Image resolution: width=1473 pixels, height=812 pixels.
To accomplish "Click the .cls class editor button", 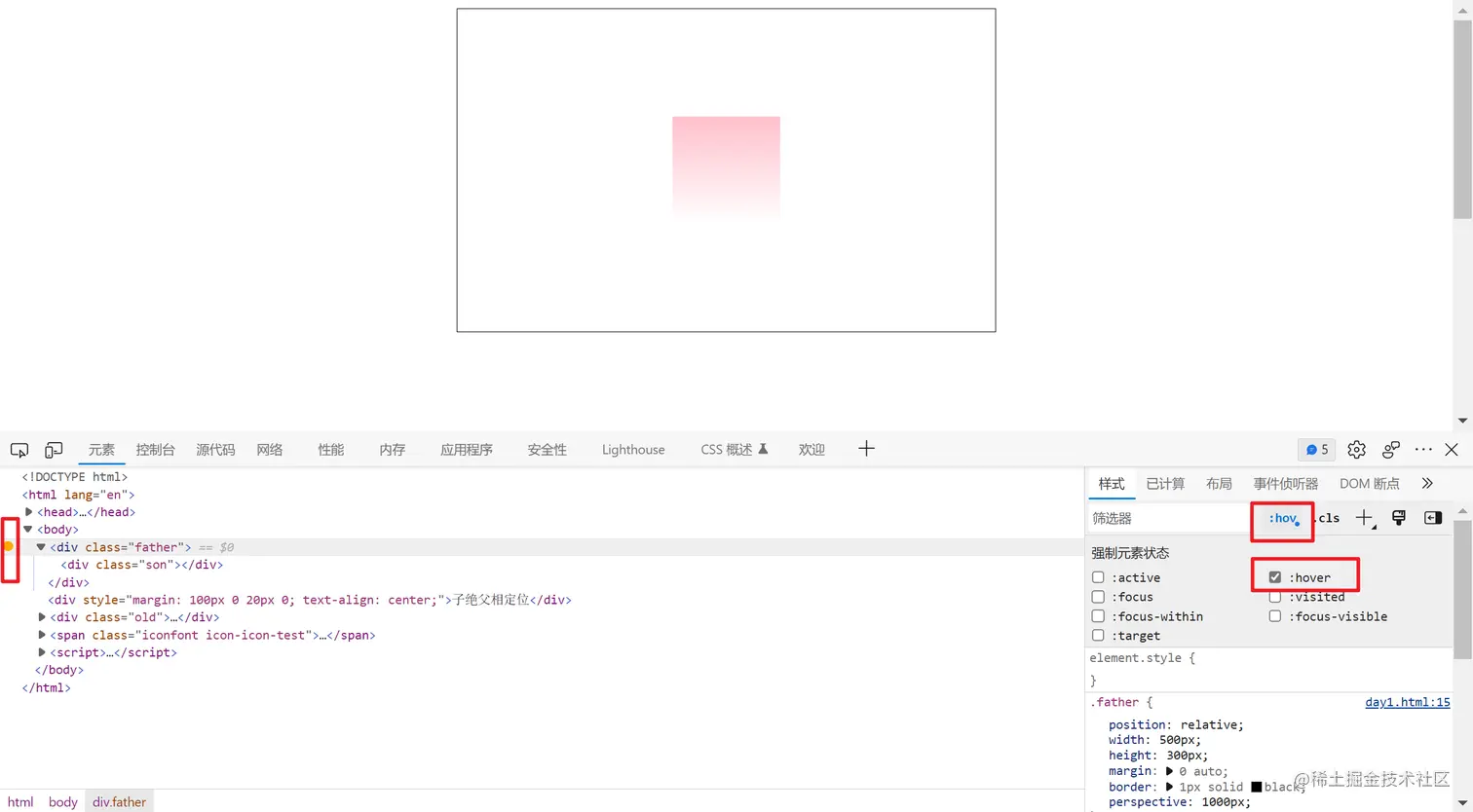I will click(x=1327, y=518).
